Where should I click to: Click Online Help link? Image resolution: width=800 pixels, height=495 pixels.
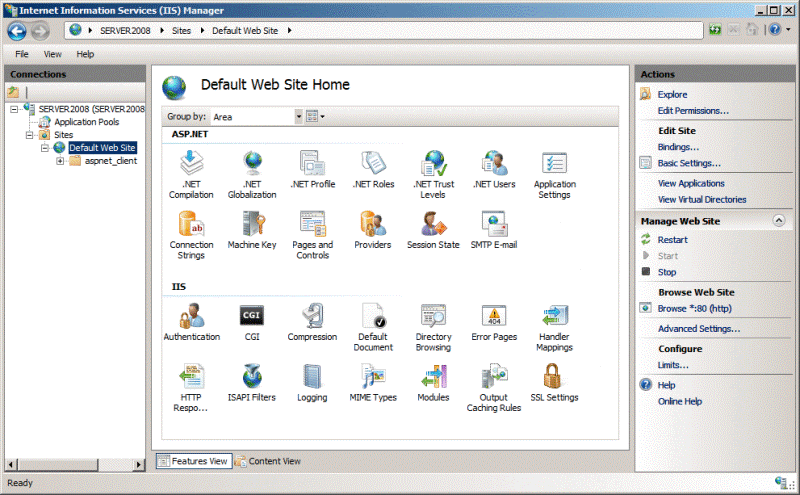(680, 401)
